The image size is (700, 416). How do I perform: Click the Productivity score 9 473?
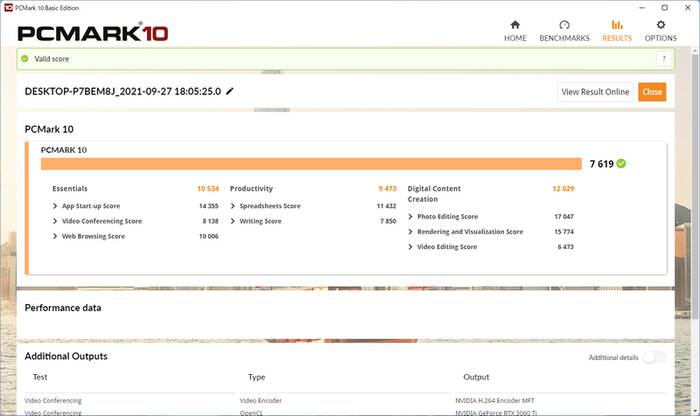pyautogui.click(x=388, y=188)
